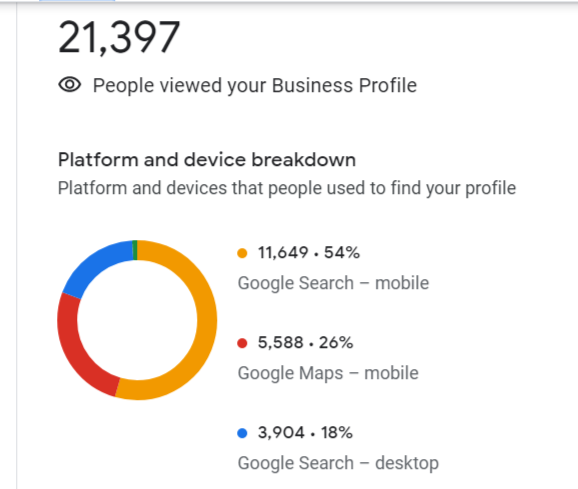
Task: Select the orange donut chart segment
Action: 206,324
